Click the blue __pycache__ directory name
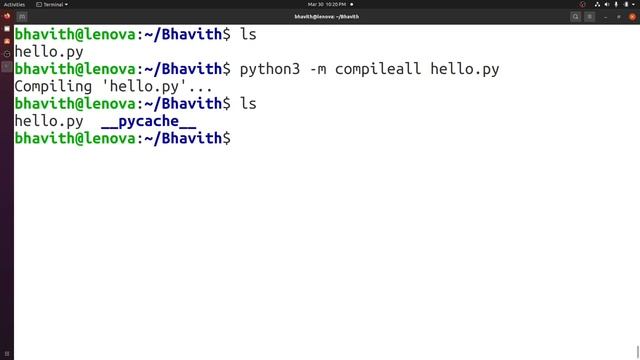Viewport: 640px width, 360px height. 149,121
